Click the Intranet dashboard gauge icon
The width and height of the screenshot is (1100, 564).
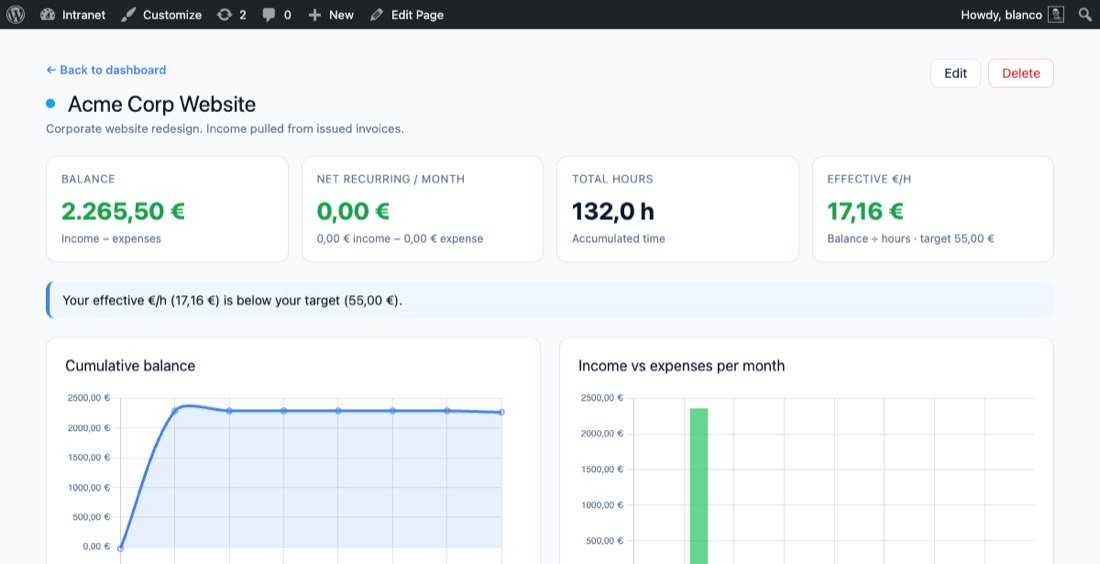48,15
